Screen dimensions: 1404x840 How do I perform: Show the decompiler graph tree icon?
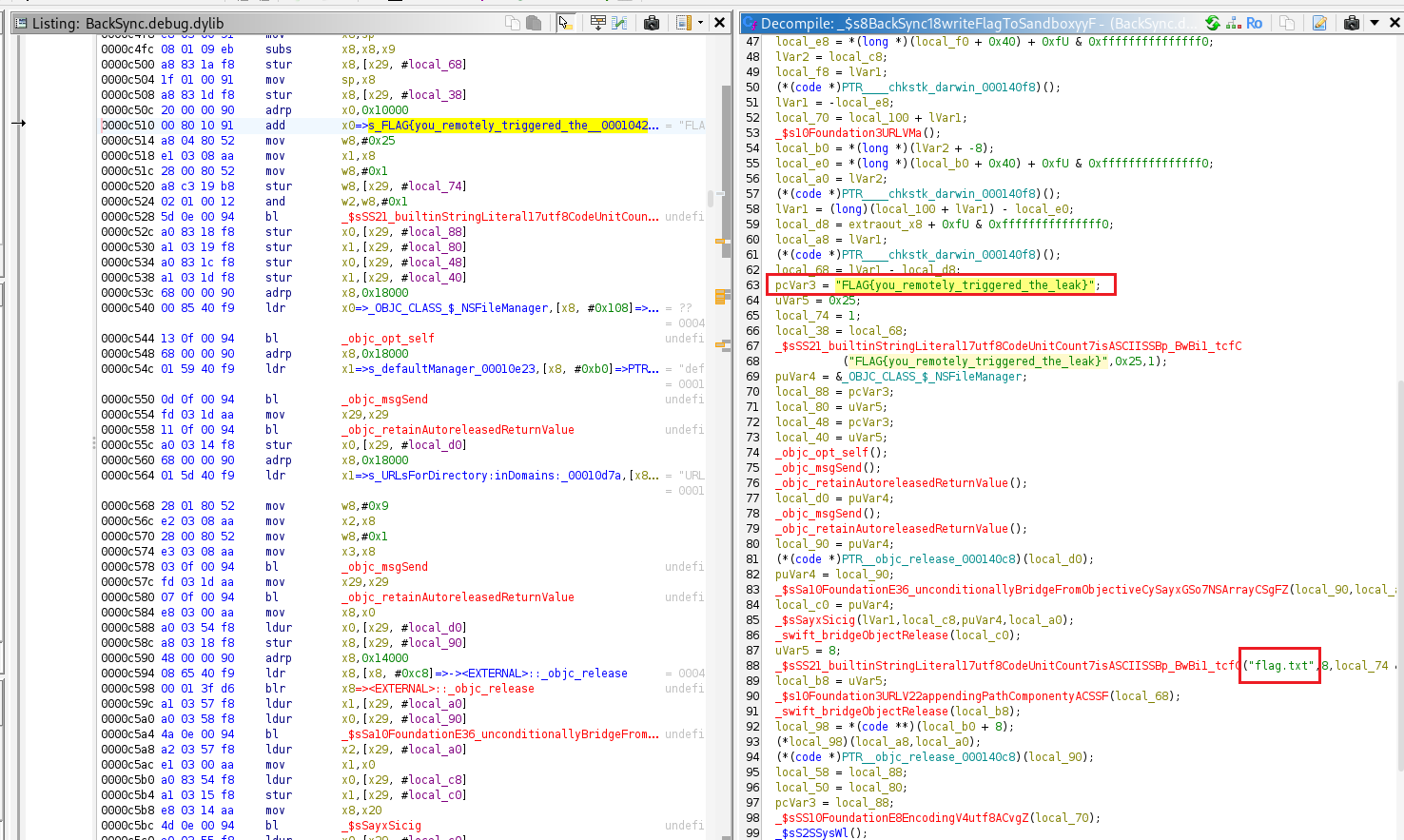pyautogui.click(x=1234, y=23)
